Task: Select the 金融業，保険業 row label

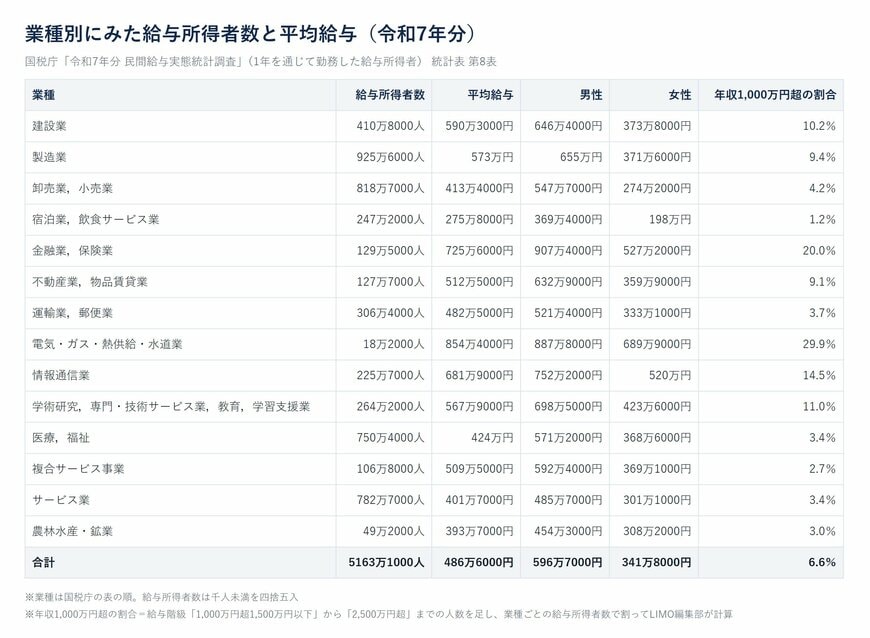Action: click(72, 250)
